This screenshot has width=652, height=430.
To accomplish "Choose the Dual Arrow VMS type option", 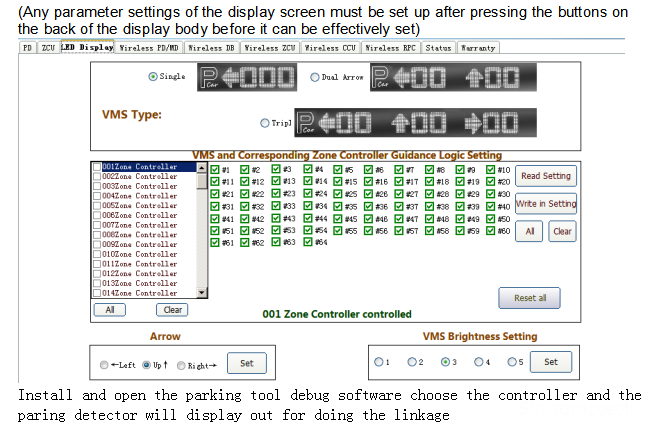I will [x=316, y=77].
